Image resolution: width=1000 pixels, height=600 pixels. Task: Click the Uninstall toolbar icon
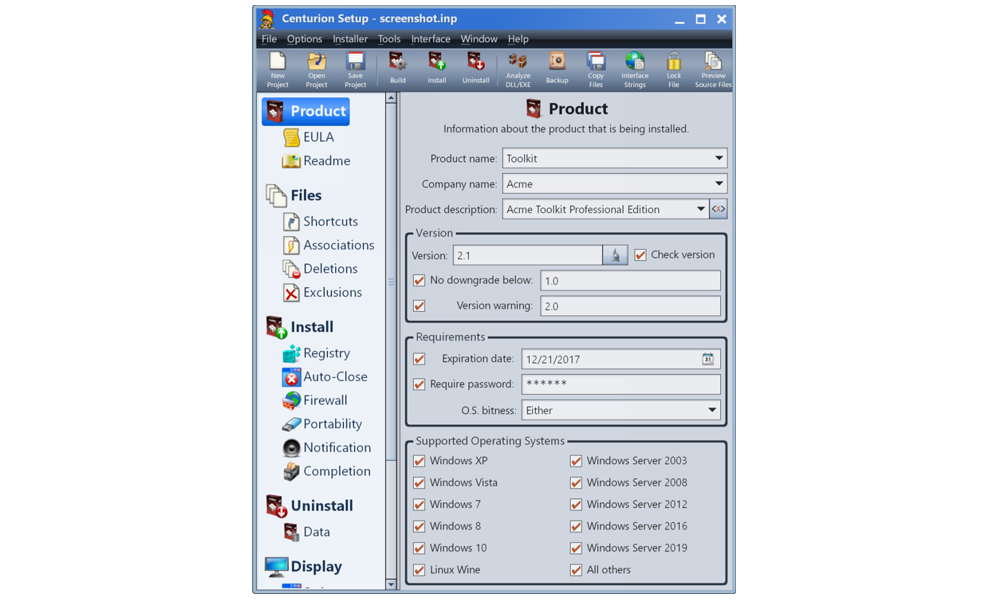[x=476, y=68]
